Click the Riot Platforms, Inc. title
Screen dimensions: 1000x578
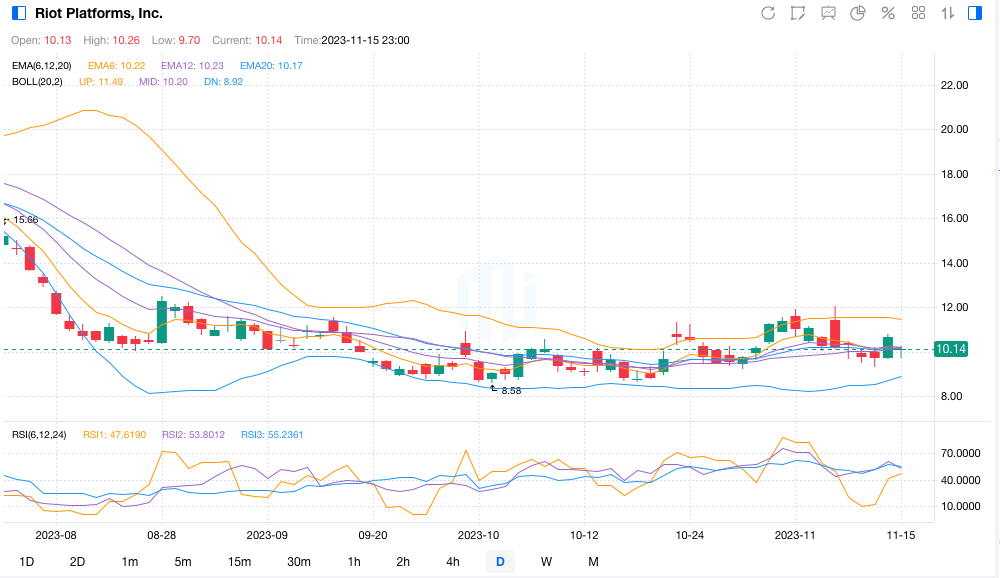click(x=98, y=13)
